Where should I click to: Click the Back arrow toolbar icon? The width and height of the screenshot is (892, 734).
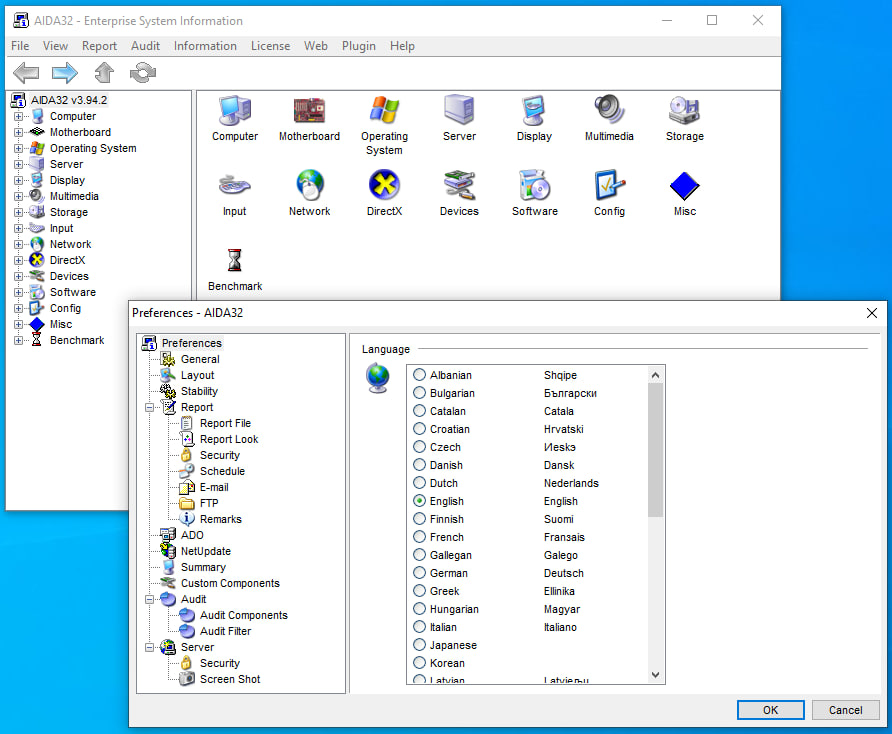click(x=26, y=73)
